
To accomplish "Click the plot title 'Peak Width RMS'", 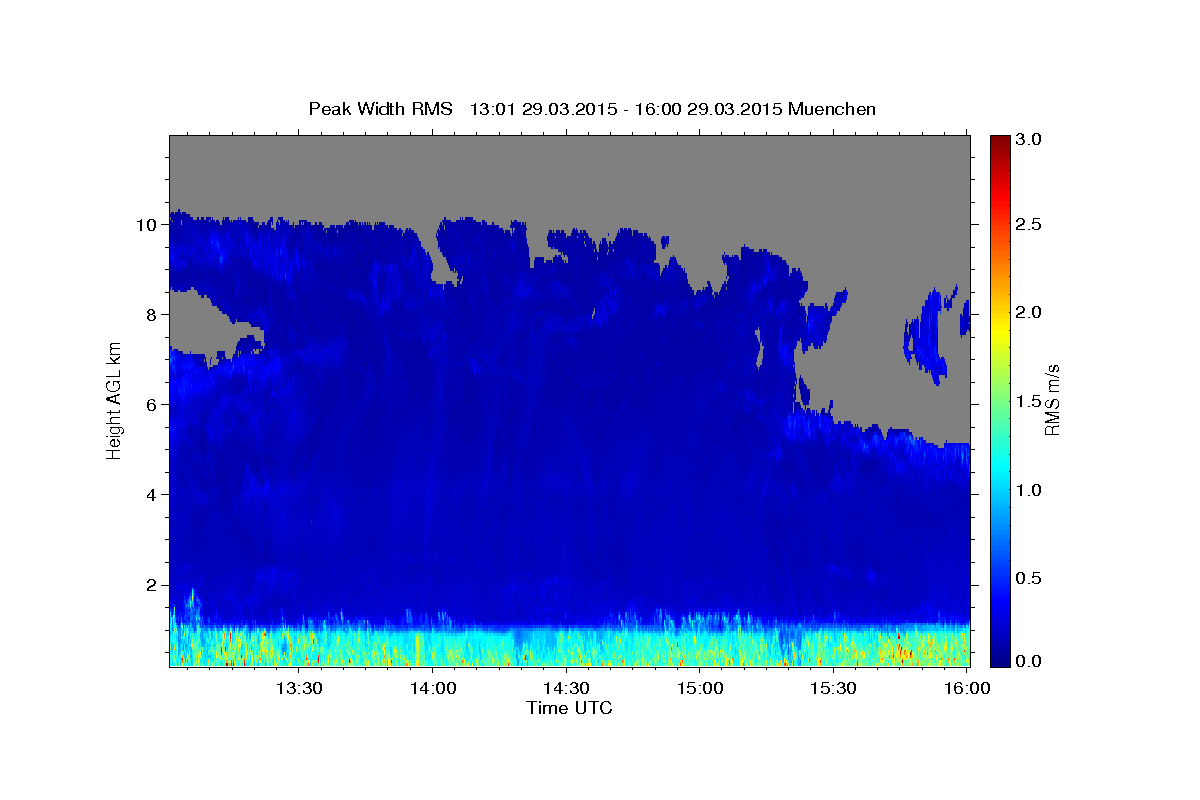I will [380, 109].
